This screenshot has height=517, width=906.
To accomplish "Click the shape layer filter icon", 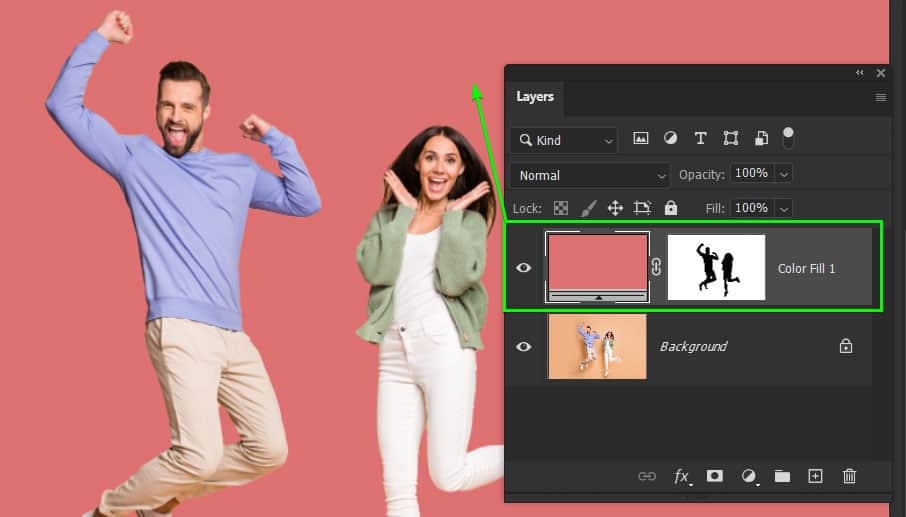I will [x=731, y=139].
